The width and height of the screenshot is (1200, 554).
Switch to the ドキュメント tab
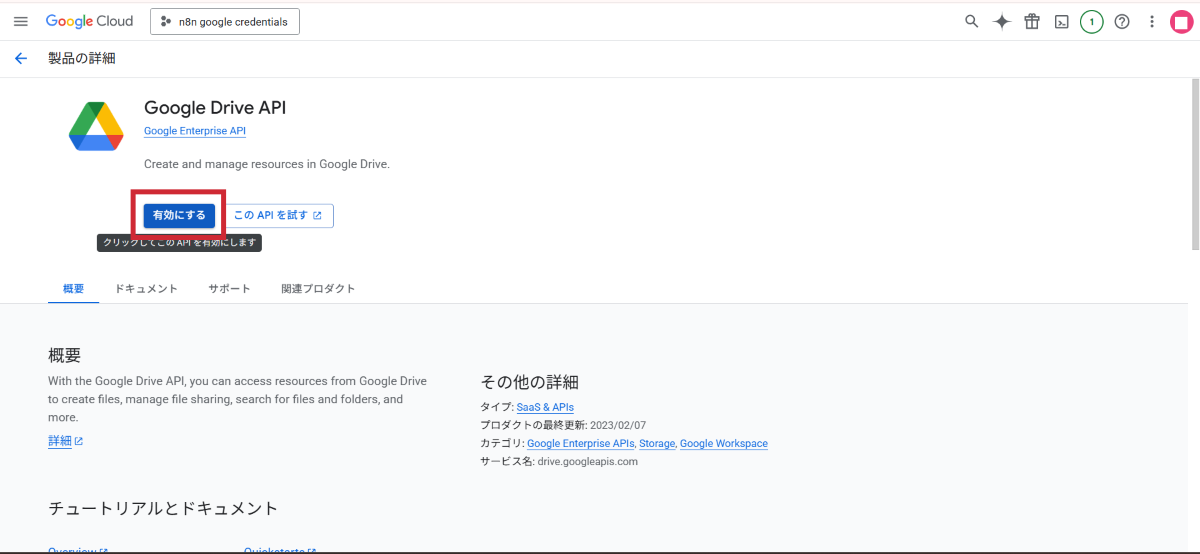[146, 288]
